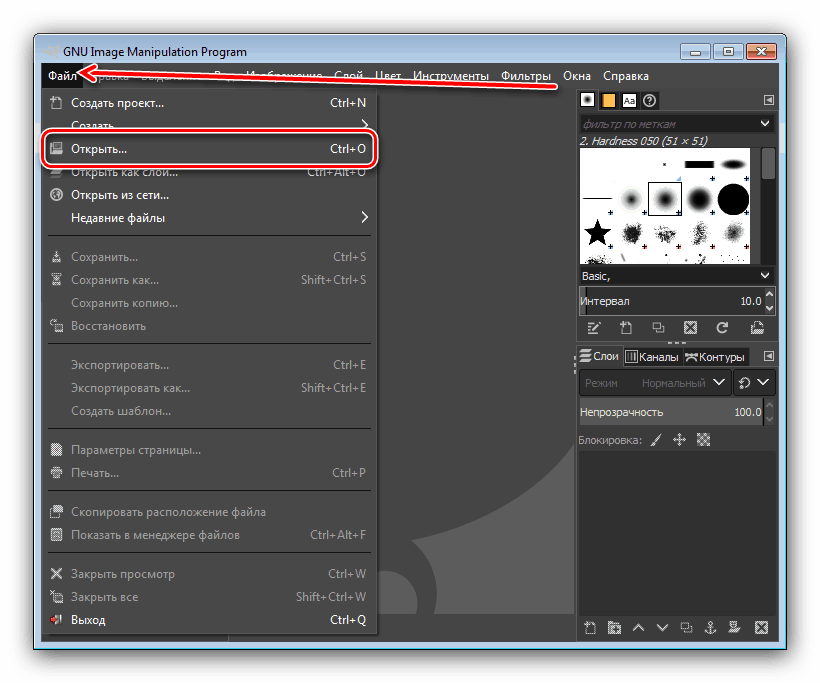820x683 pixels.
Task: Lower the layer with down arrow
Action: pos(663,628)
